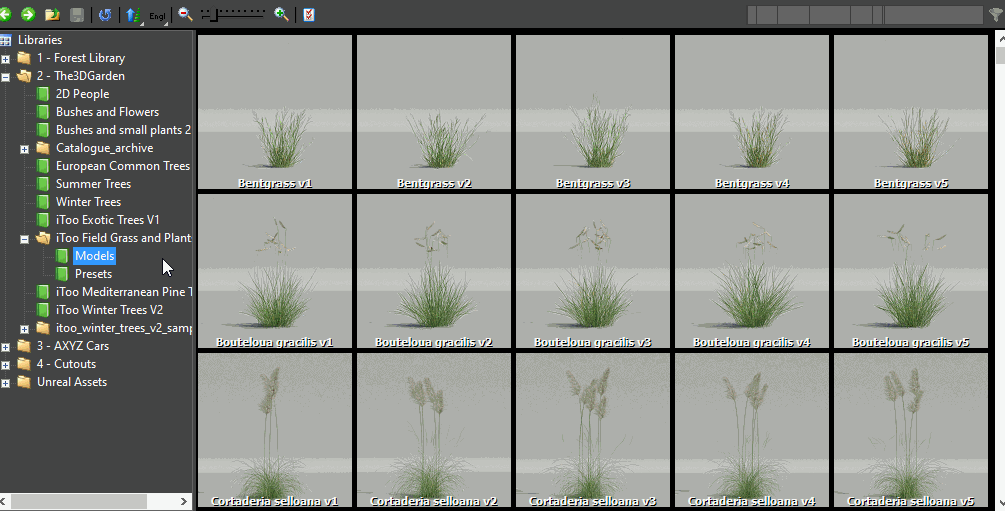The image size is (1005, 511).
Task: Open library folder icon in toolbar
Action: [52, 15]
